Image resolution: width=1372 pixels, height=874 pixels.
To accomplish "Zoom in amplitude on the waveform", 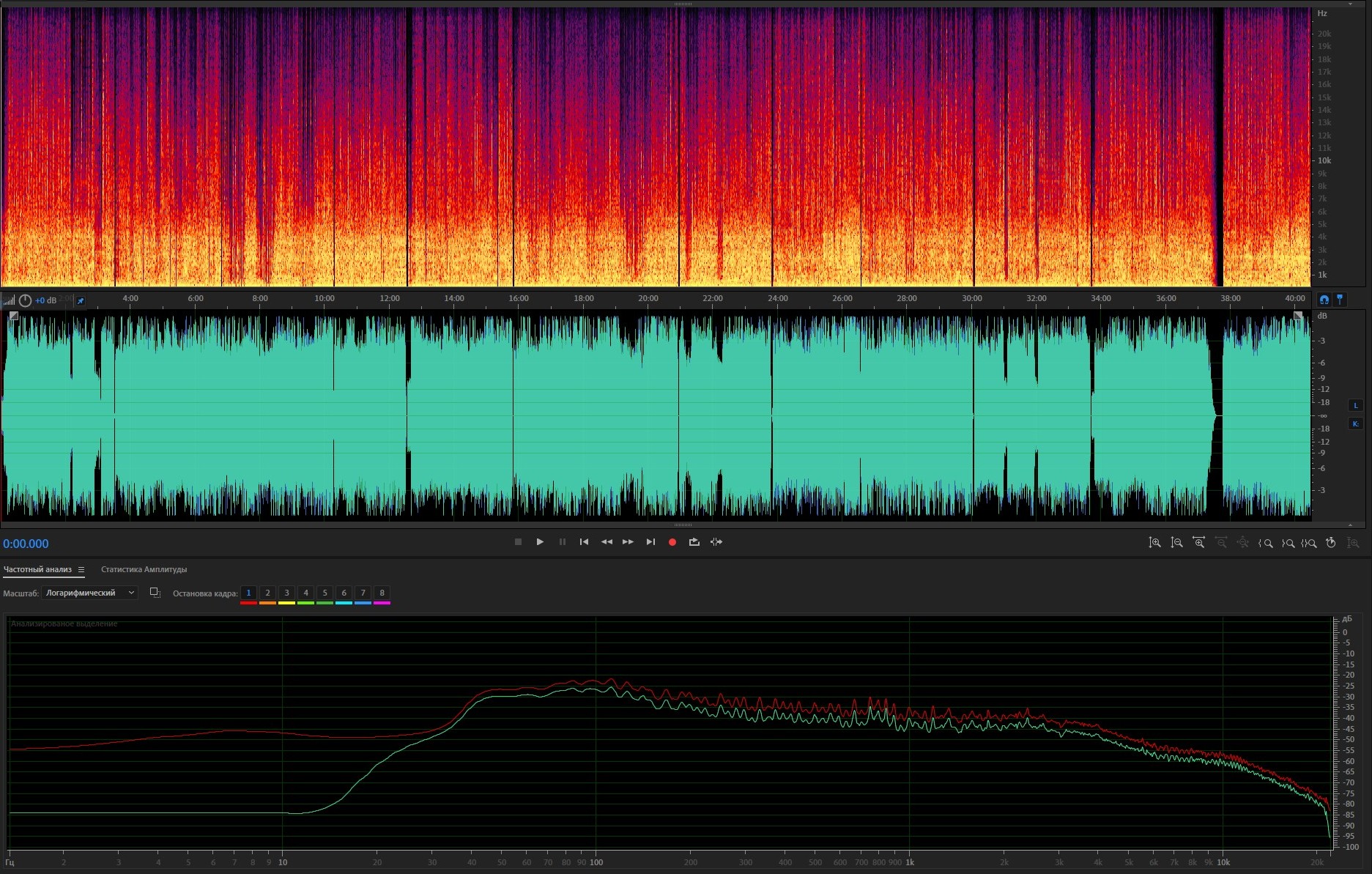I will tap(1154, 543).
